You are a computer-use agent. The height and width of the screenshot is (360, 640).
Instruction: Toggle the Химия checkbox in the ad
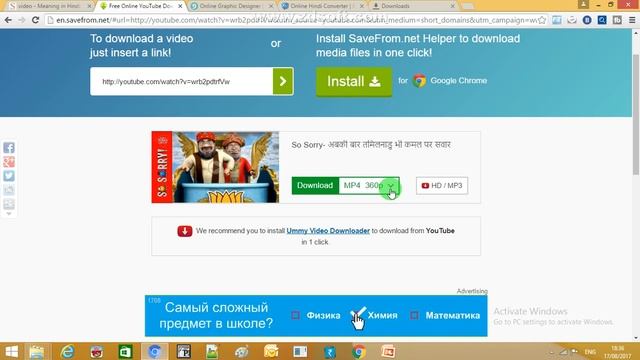[355, 315]
